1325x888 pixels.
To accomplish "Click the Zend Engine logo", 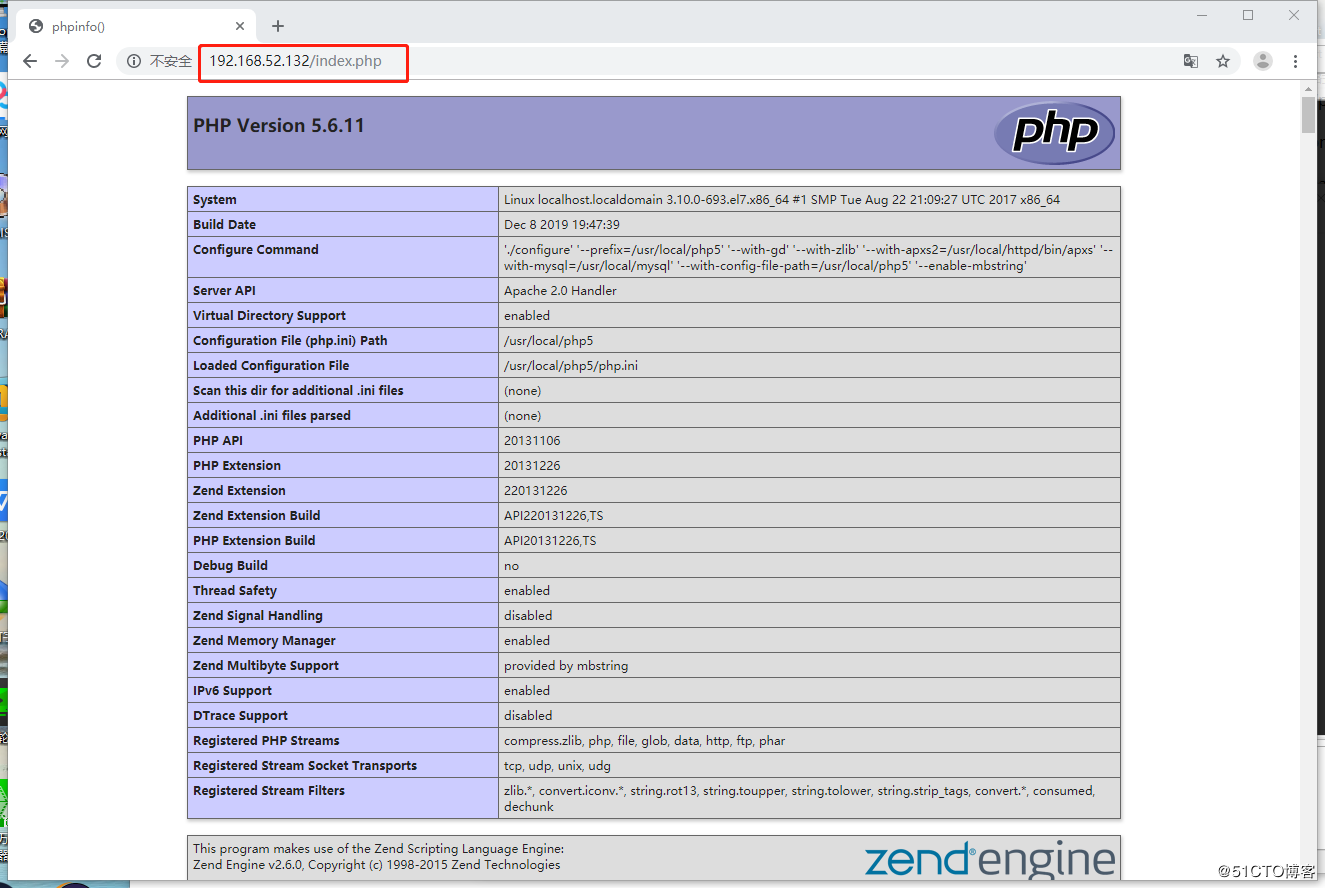I will coord(989,859).
